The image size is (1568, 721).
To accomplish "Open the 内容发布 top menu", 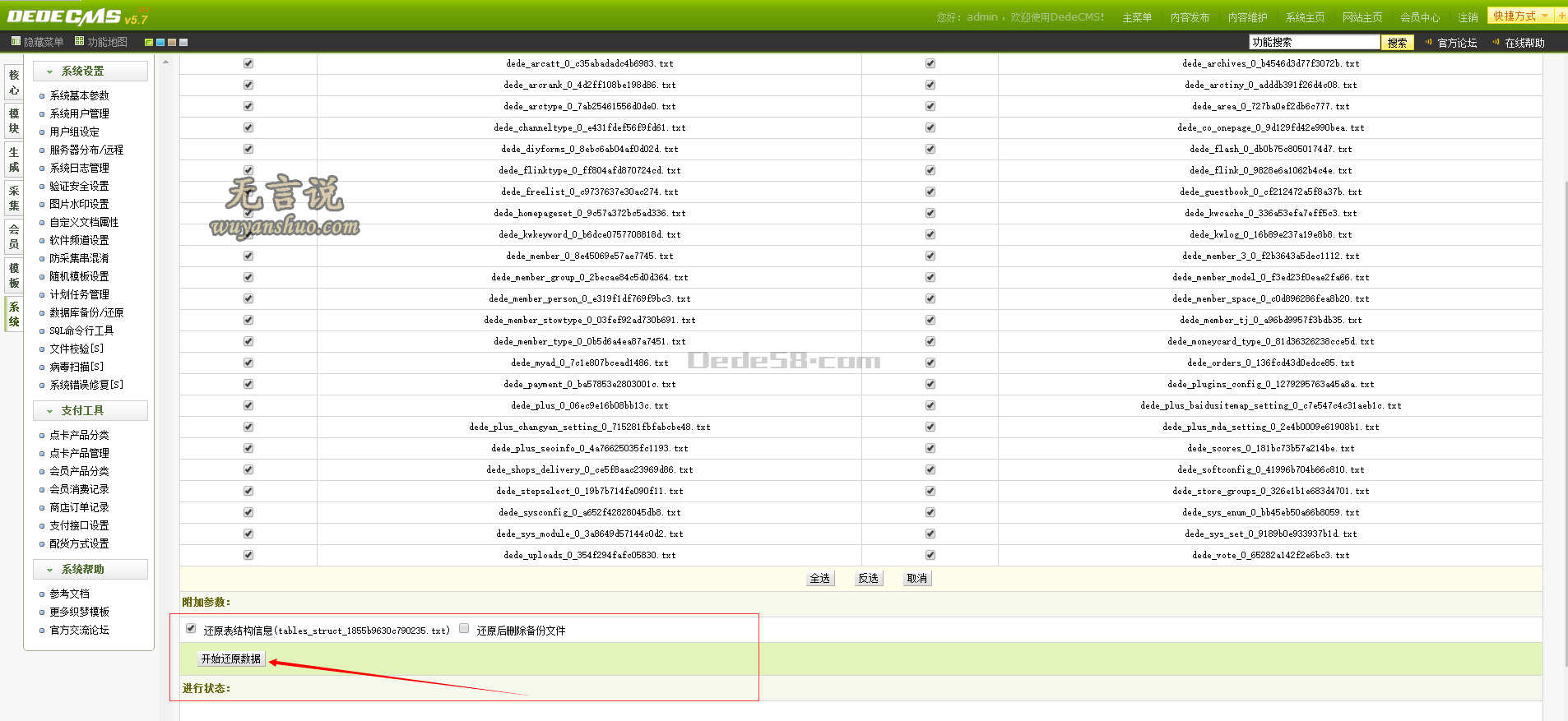I will click(1189, 17).
